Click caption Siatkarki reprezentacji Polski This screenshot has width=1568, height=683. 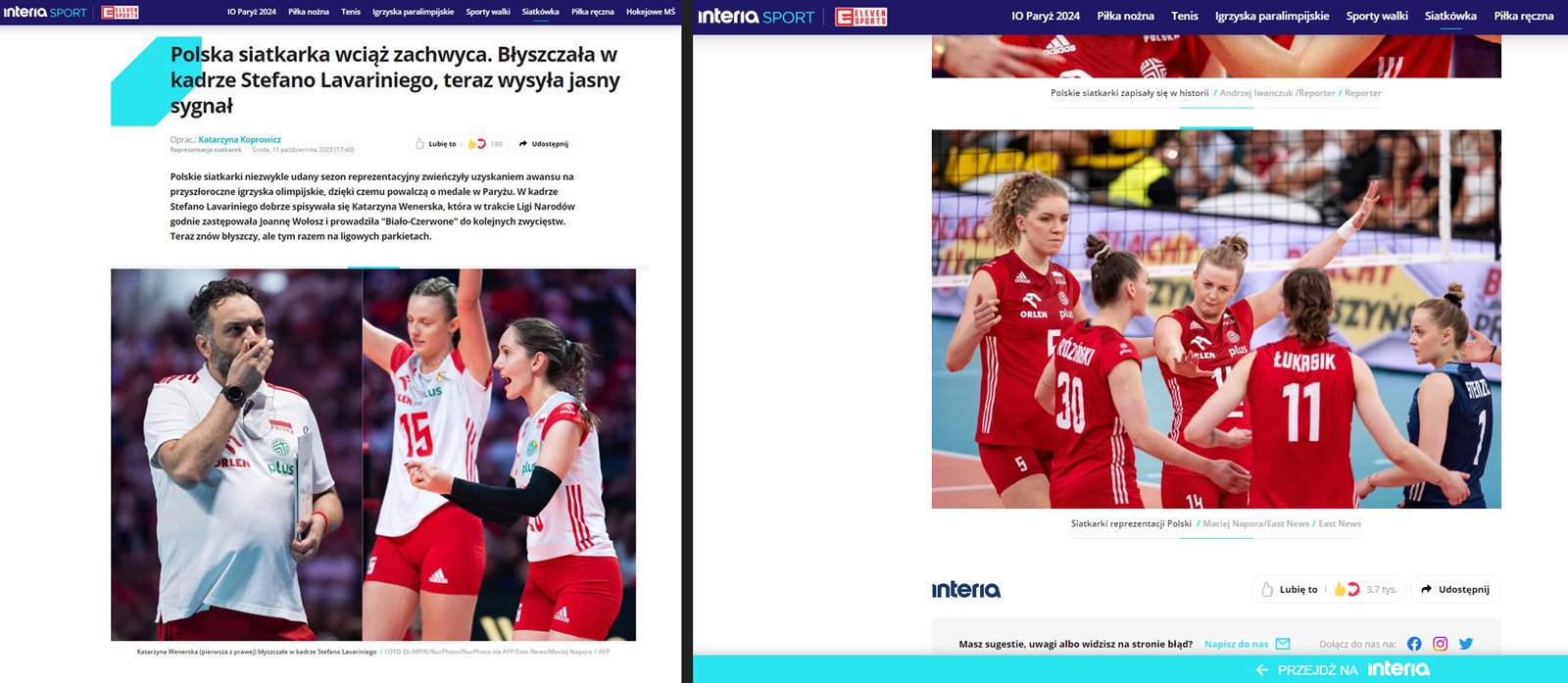click(1131, 523)
